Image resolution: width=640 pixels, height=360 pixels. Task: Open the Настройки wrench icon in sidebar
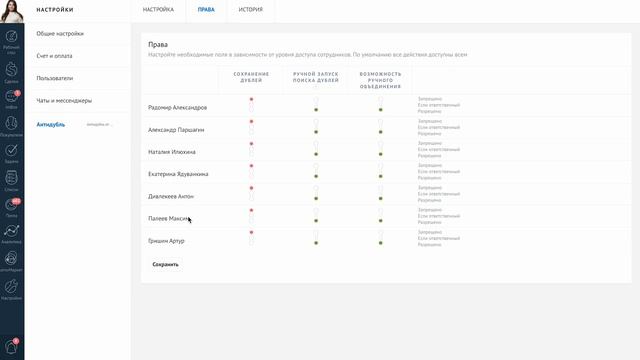(x=11, y=286)
